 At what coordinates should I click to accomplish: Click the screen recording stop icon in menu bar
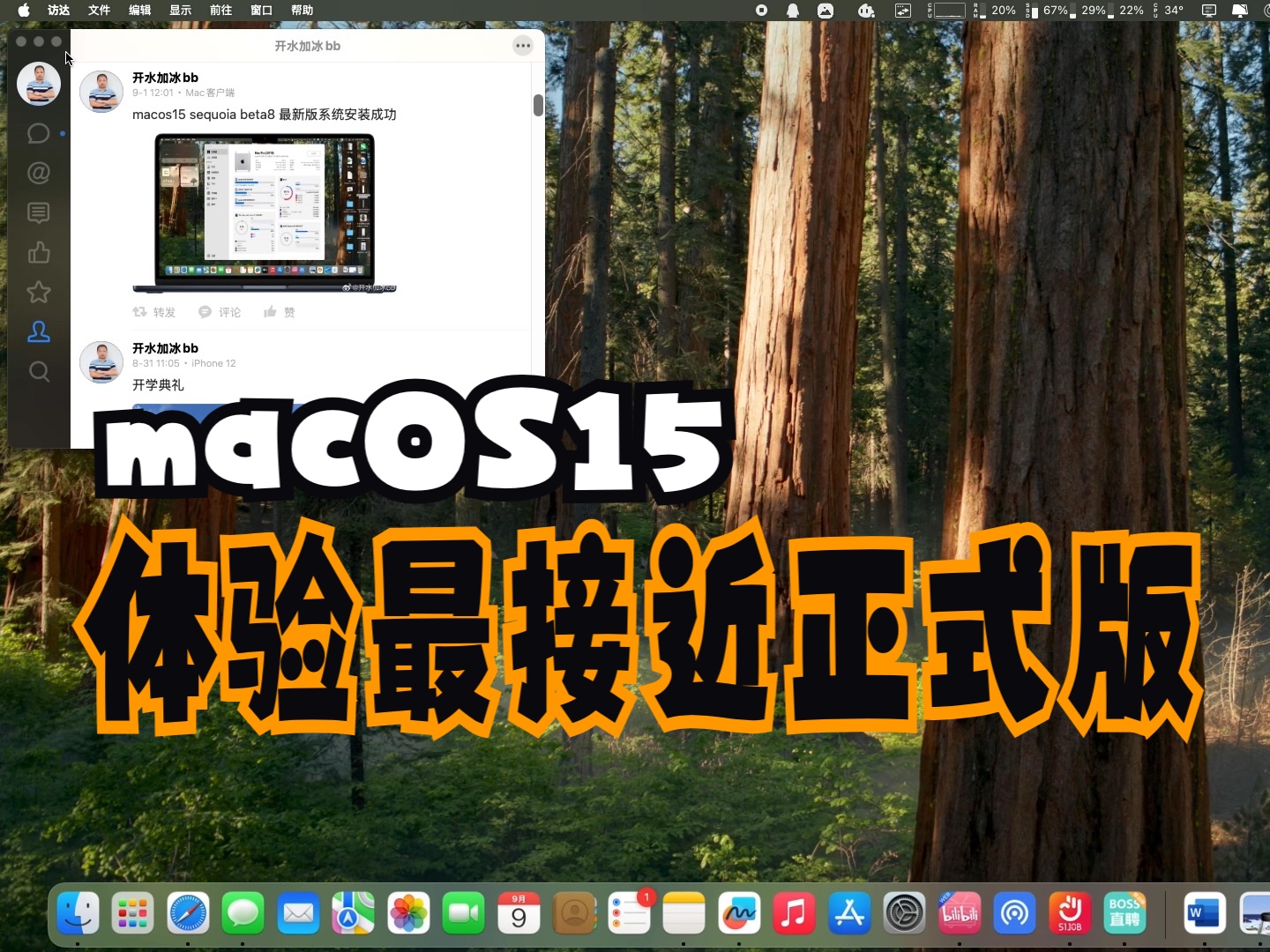761,11
